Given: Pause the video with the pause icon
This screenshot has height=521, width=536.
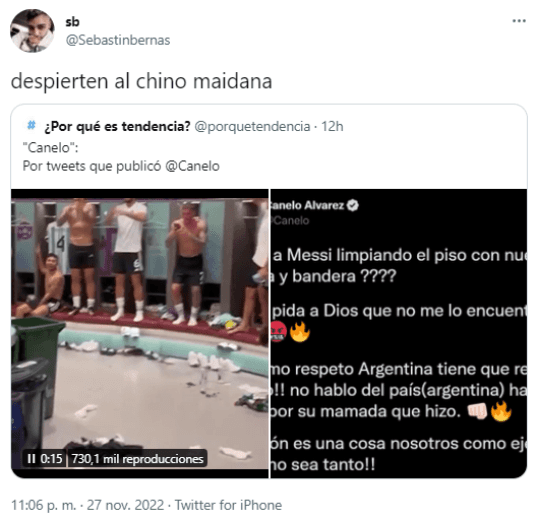Looking at the screenshot, I should coord(31,458).
